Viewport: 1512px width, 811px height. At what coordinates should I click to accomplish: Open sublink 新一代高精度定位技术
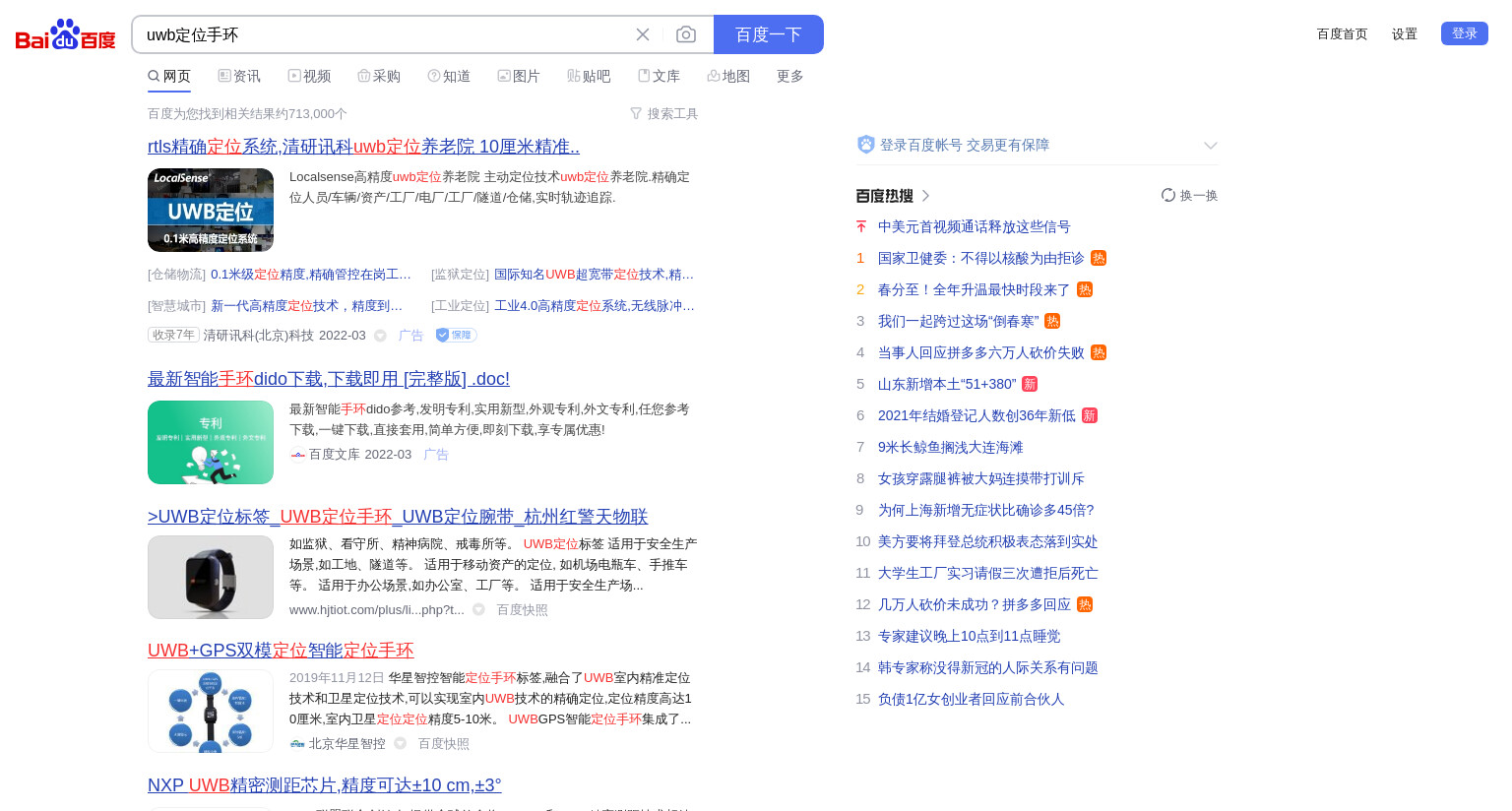pyautogui.click(x=306, y=306)
